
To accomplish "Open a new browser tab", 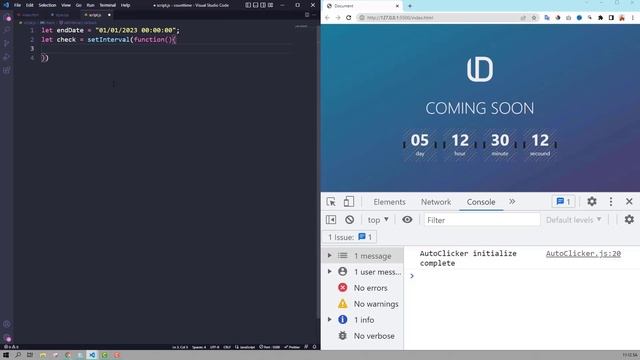I will [410, 6].
